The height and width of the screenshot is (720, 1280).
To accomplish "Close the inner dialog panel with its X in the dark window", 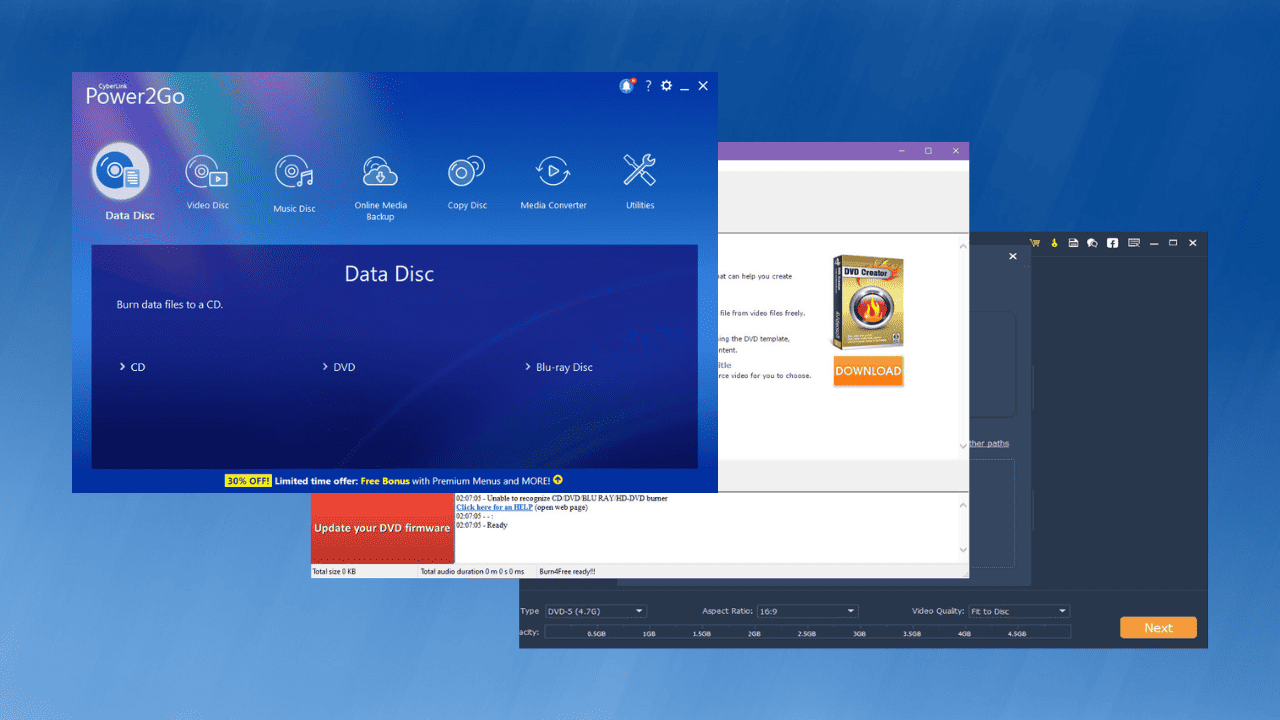I will 1012,256.
